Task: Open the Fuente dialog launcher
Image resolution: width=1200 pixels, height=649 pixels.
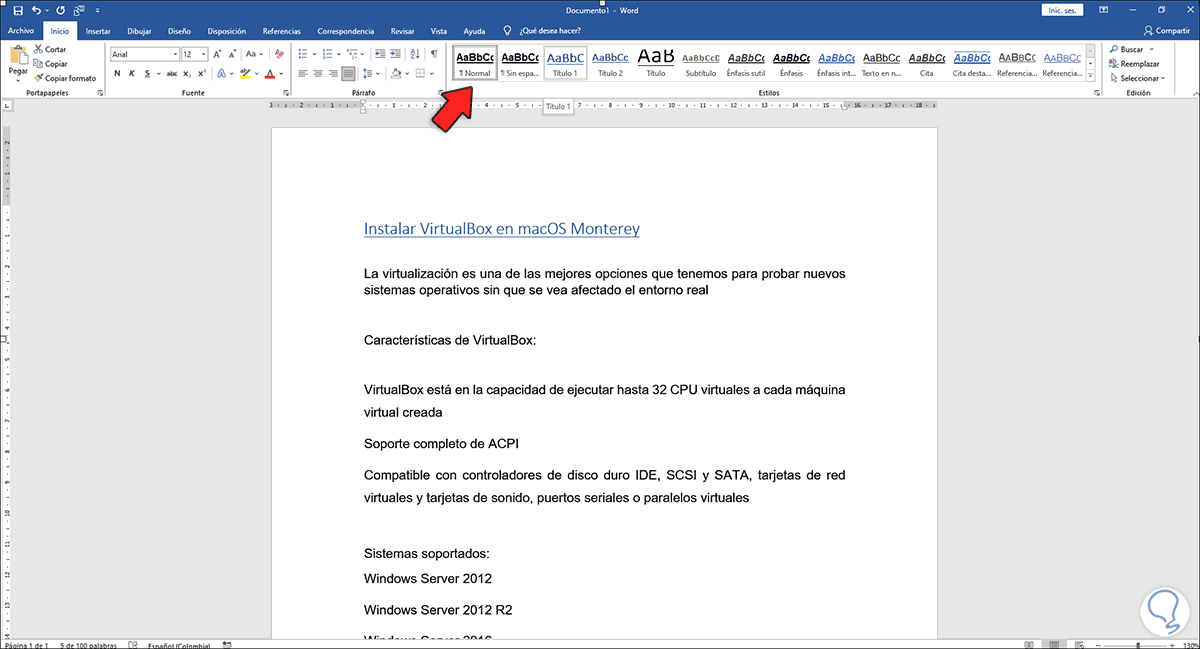Action: point(284,93)
